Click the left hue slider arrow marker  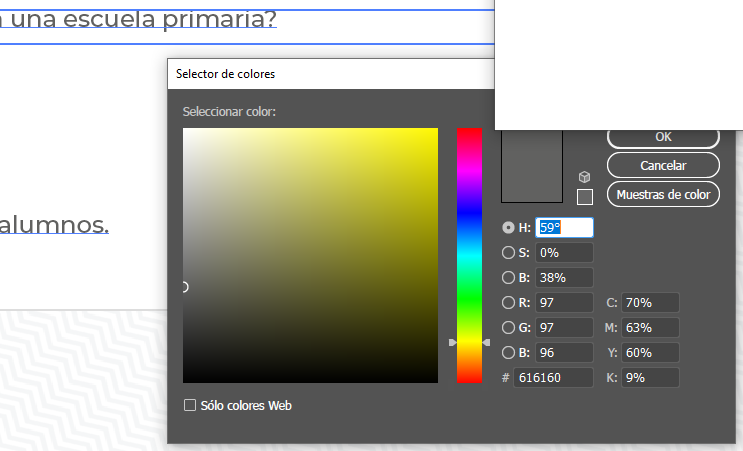[452, 343]
